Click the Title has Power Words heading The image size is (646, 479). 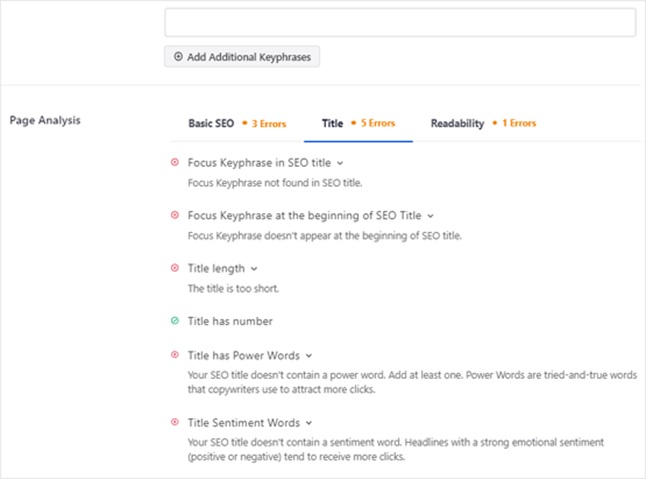244,355
